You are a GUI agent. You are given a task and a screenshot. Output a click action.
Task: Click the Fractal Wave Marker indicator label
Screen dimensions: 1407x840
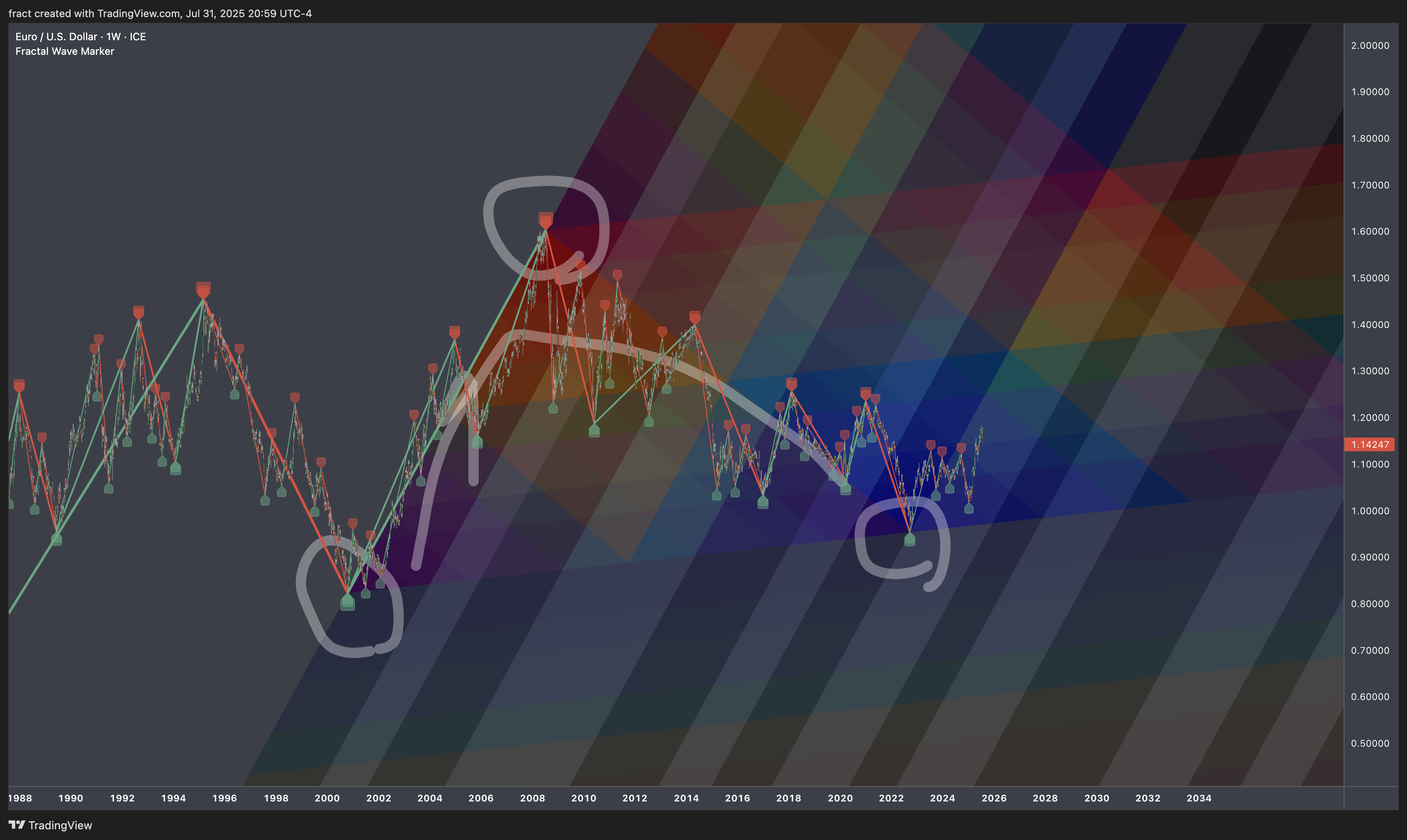(65, 51)
